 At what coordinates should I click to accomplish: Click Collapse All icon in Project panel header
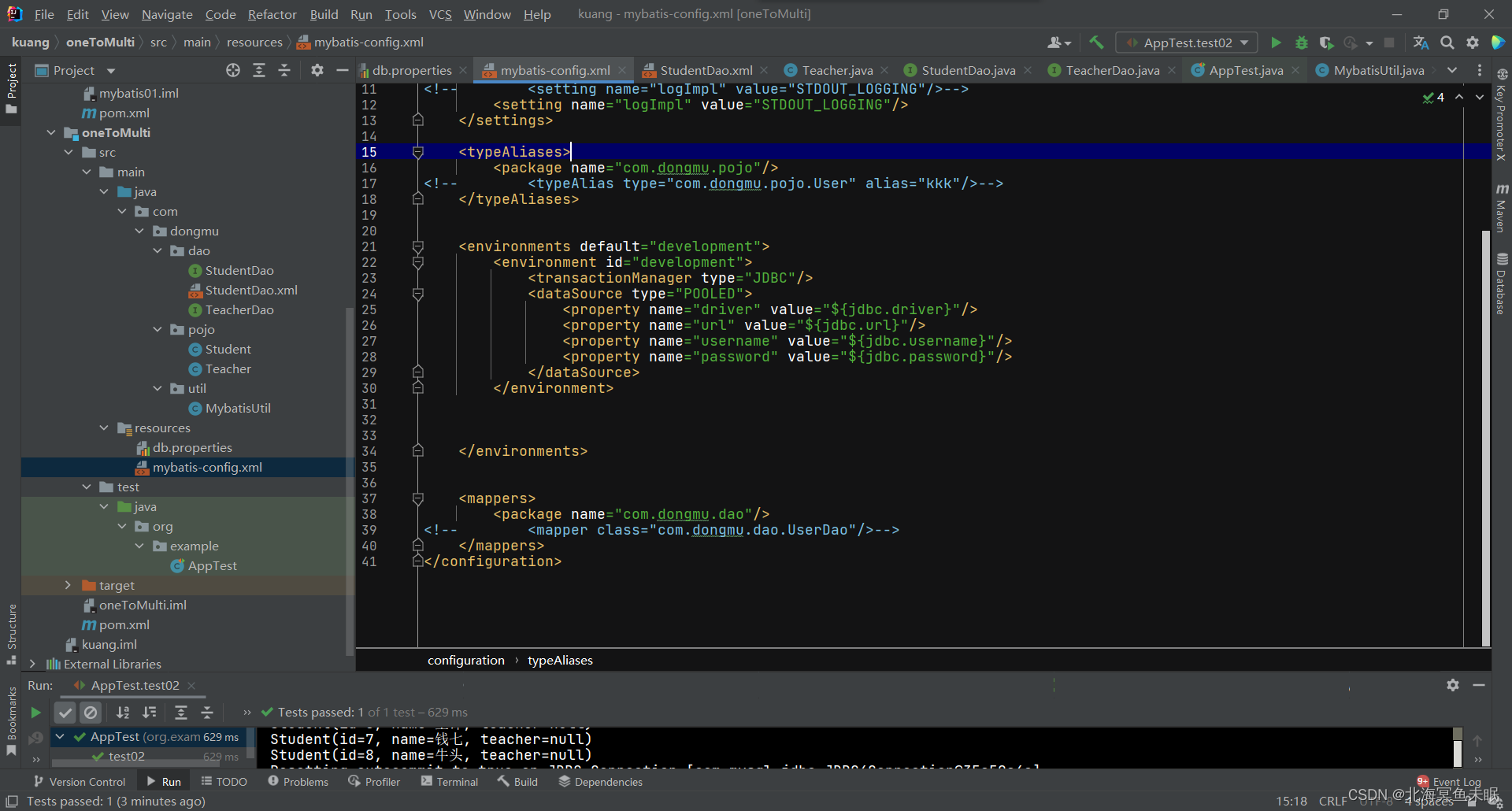284,70
